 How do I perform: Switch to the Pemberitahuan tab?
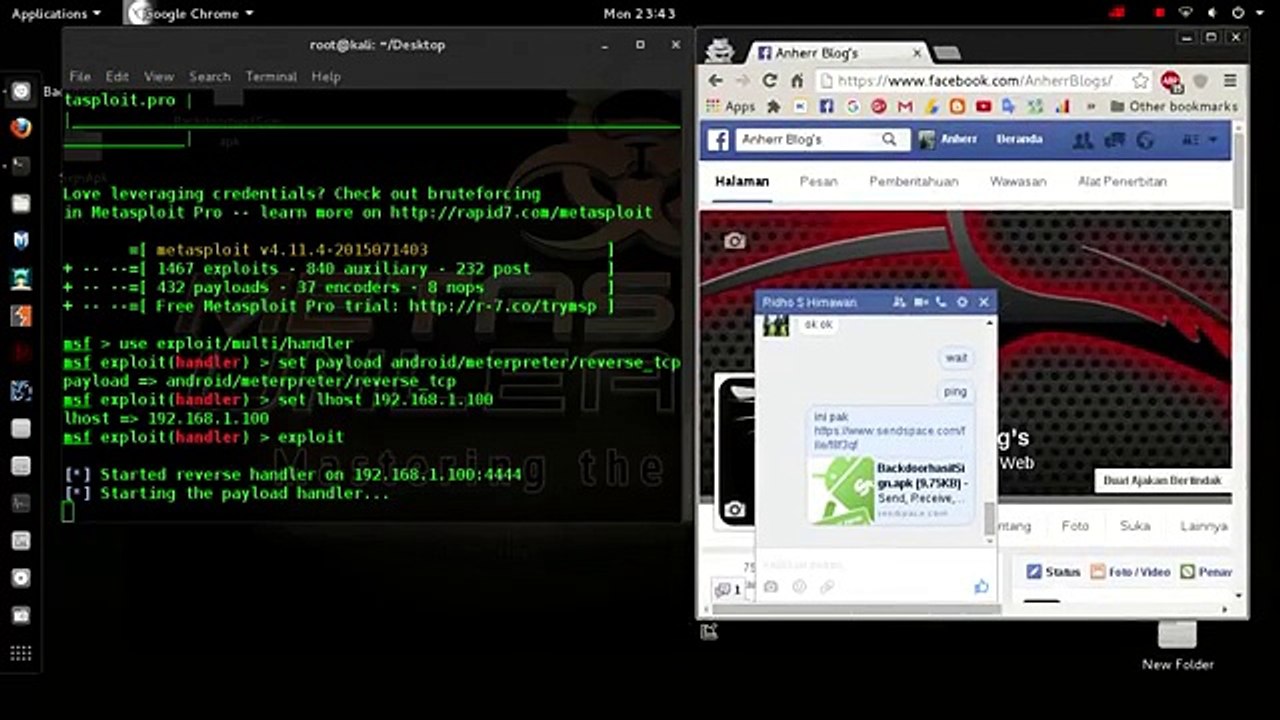pos(914,181)
